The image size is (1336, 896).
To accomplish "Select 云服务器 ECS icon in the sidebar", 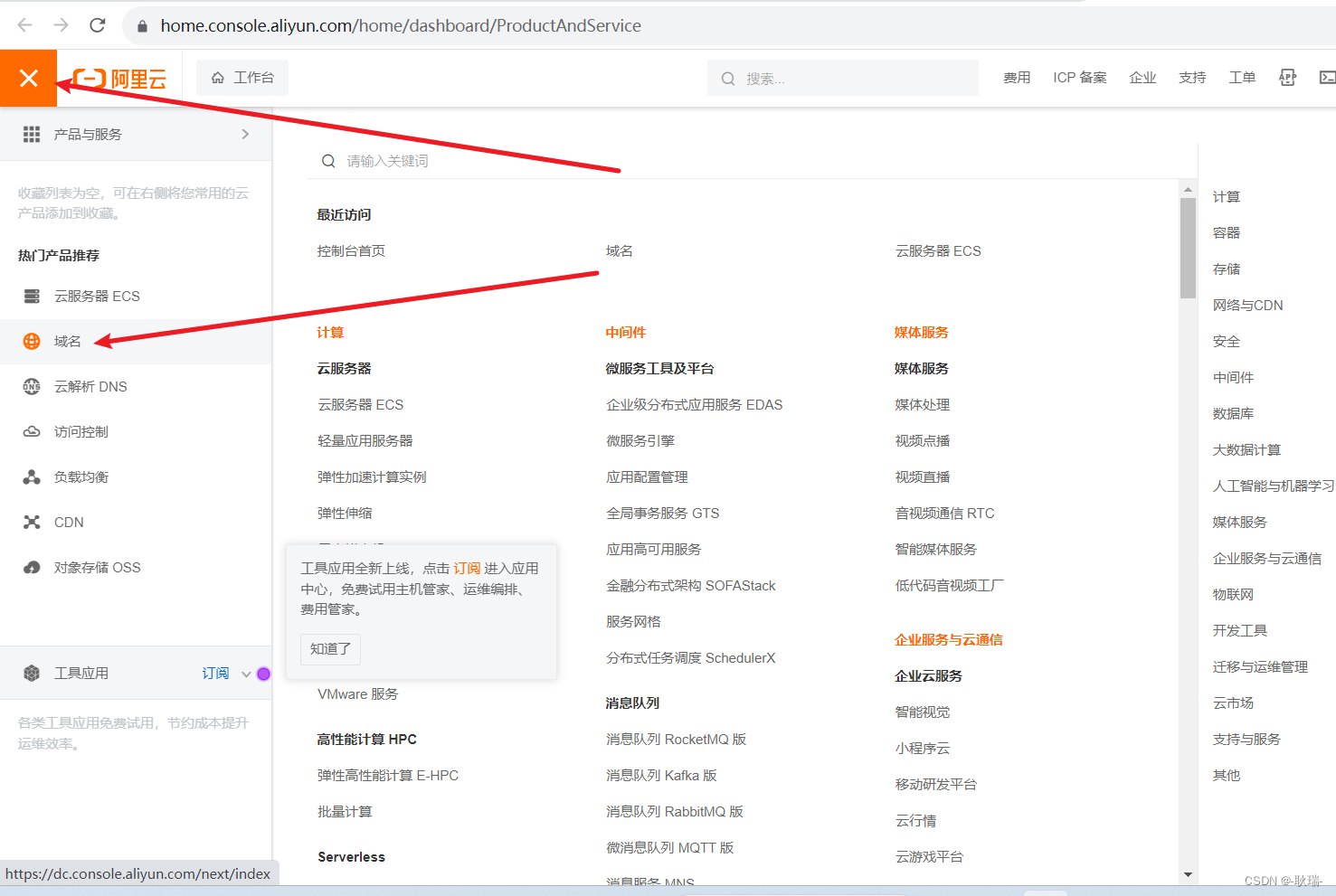I will [32, 296].
